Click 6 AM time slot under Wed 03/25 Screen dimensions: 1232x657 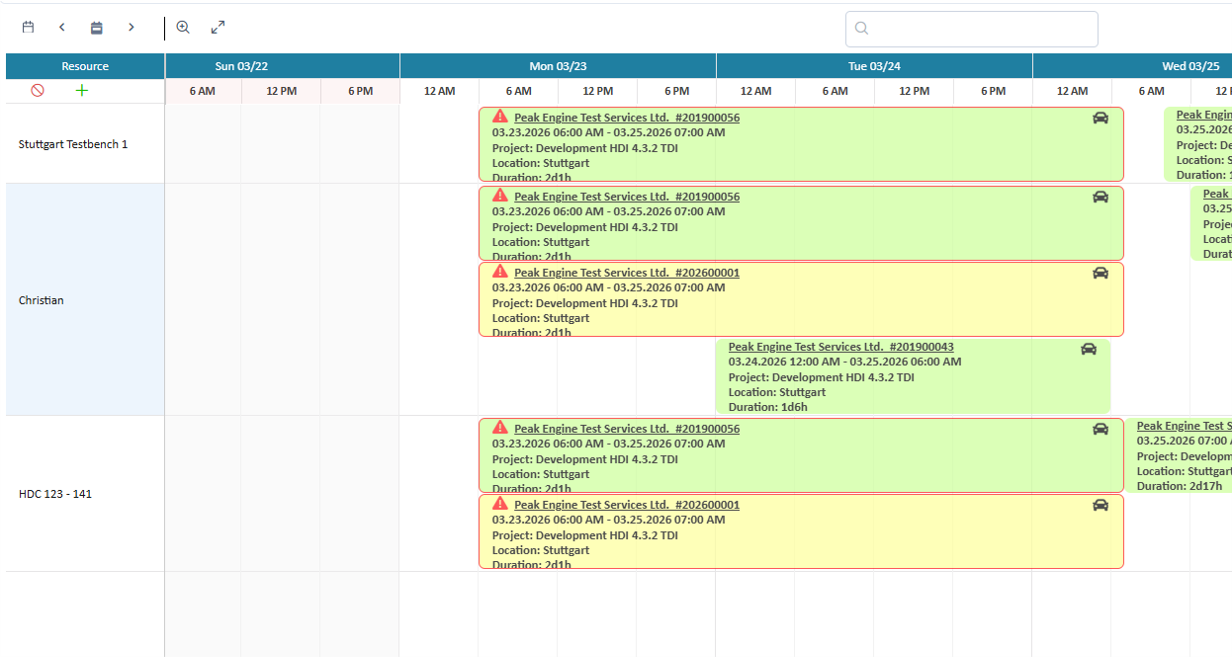1151,91
